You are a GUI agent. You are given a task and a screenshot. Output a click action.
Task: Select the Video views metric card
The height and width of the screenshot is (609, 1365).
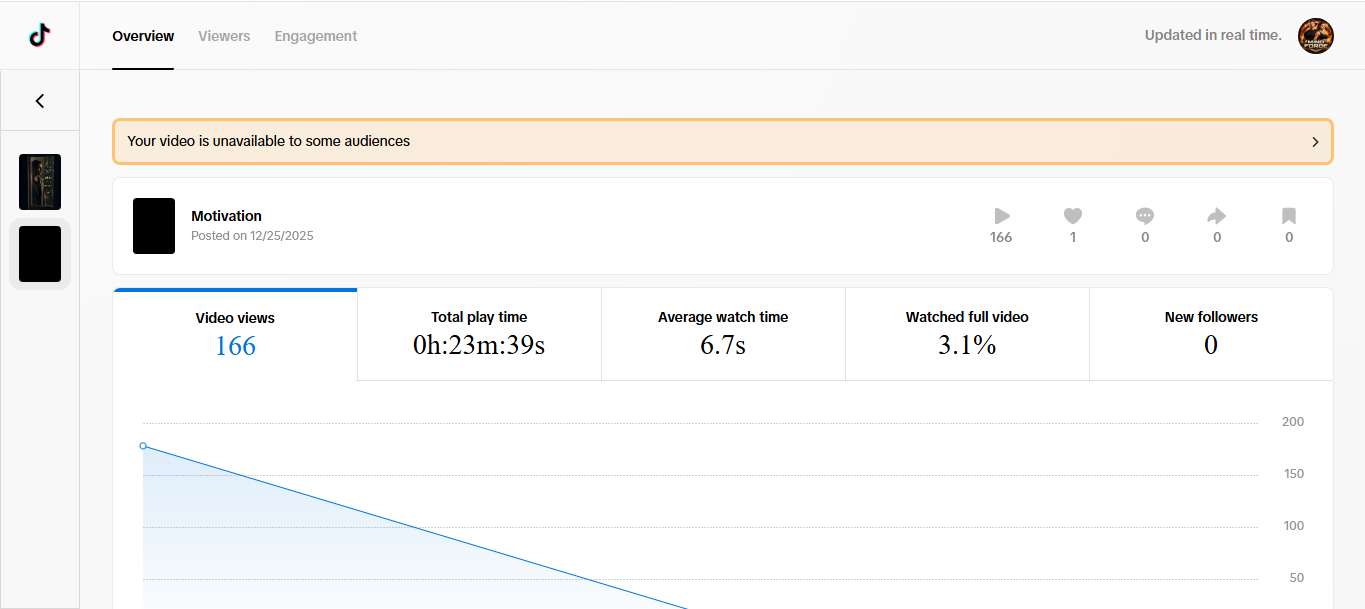pos(235,335)
